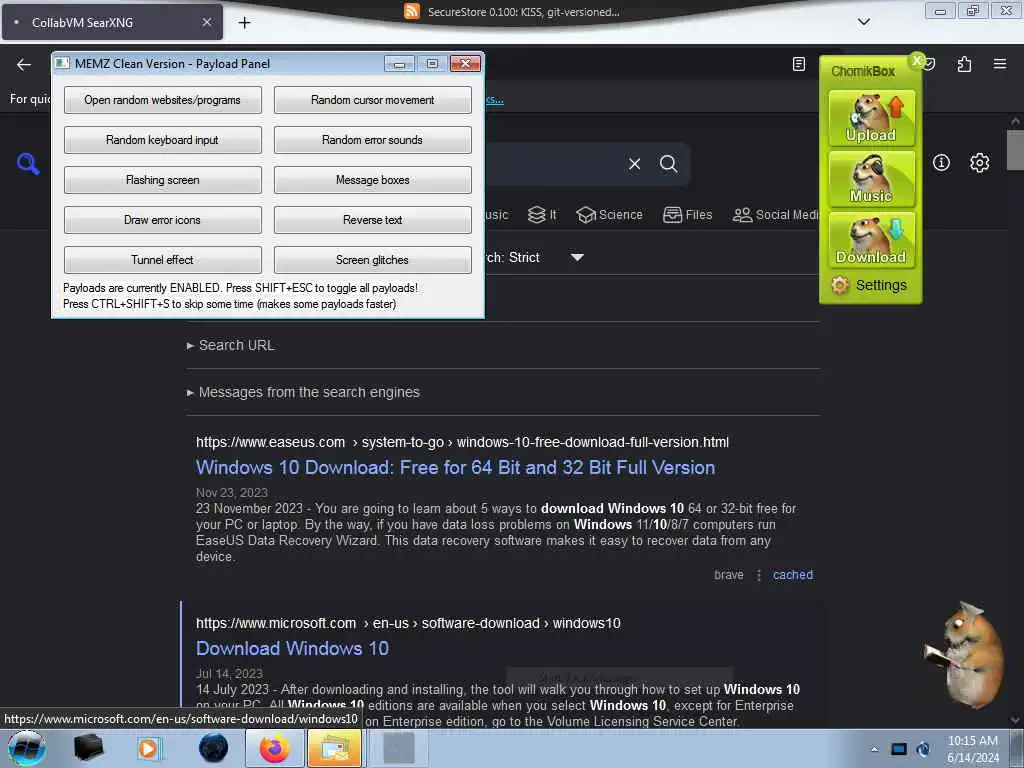
Task: Switch to the Science search category
Action: coord(610,215)
